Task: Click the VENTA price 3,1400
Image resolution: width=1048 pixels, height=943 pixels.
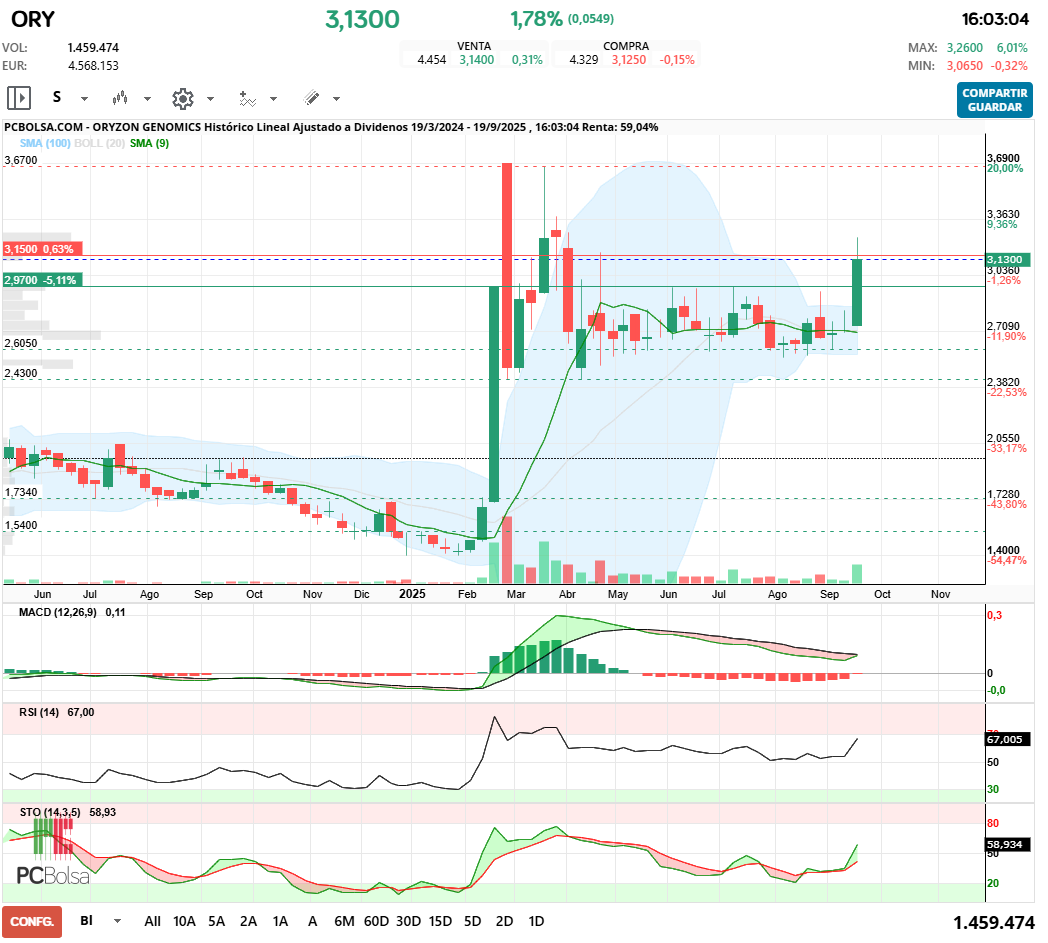Action: [477, 59]
